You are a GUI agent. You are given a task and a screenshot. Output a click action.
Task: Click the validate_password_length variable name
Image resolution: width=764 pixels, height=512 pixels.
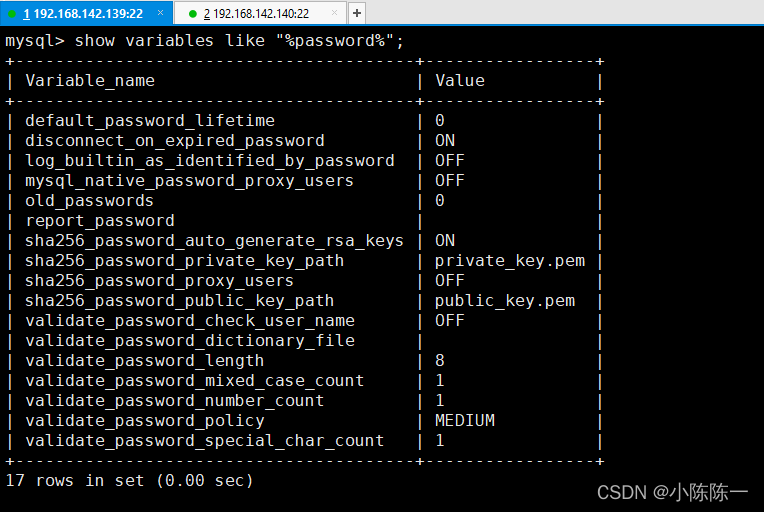pyautogui.click(x=145, y=360)
